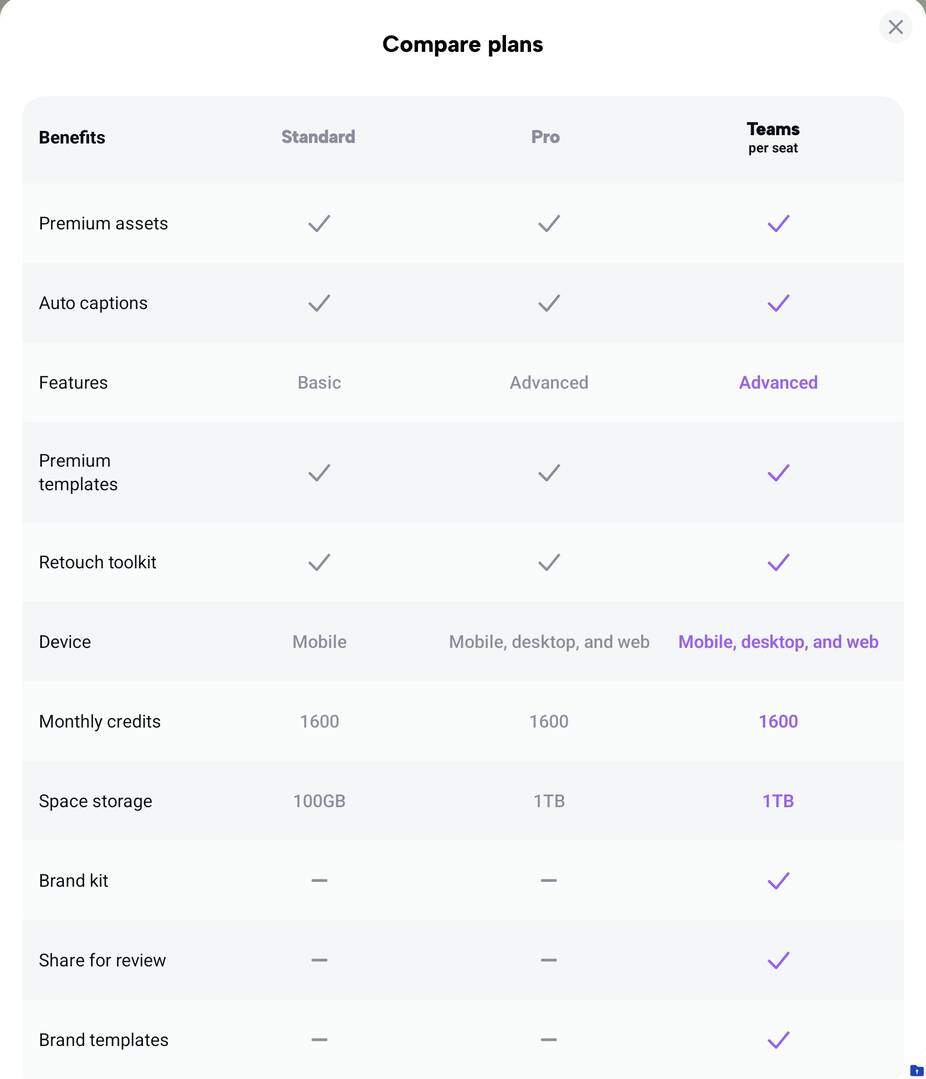Image resolution: width=926 pixels, height=1079 pixels.
Task: Click the Teams checkmark for Premium assets
Action: coord(778,223)
